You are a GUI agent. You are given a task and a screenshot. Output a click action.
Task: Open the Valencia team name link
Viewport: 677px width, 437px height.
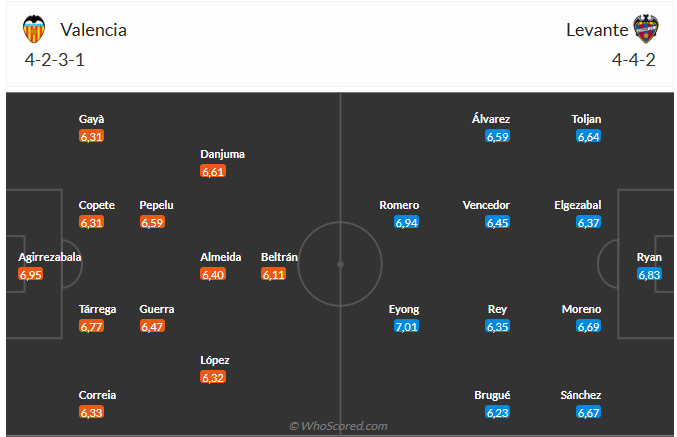tap(93, 30)
